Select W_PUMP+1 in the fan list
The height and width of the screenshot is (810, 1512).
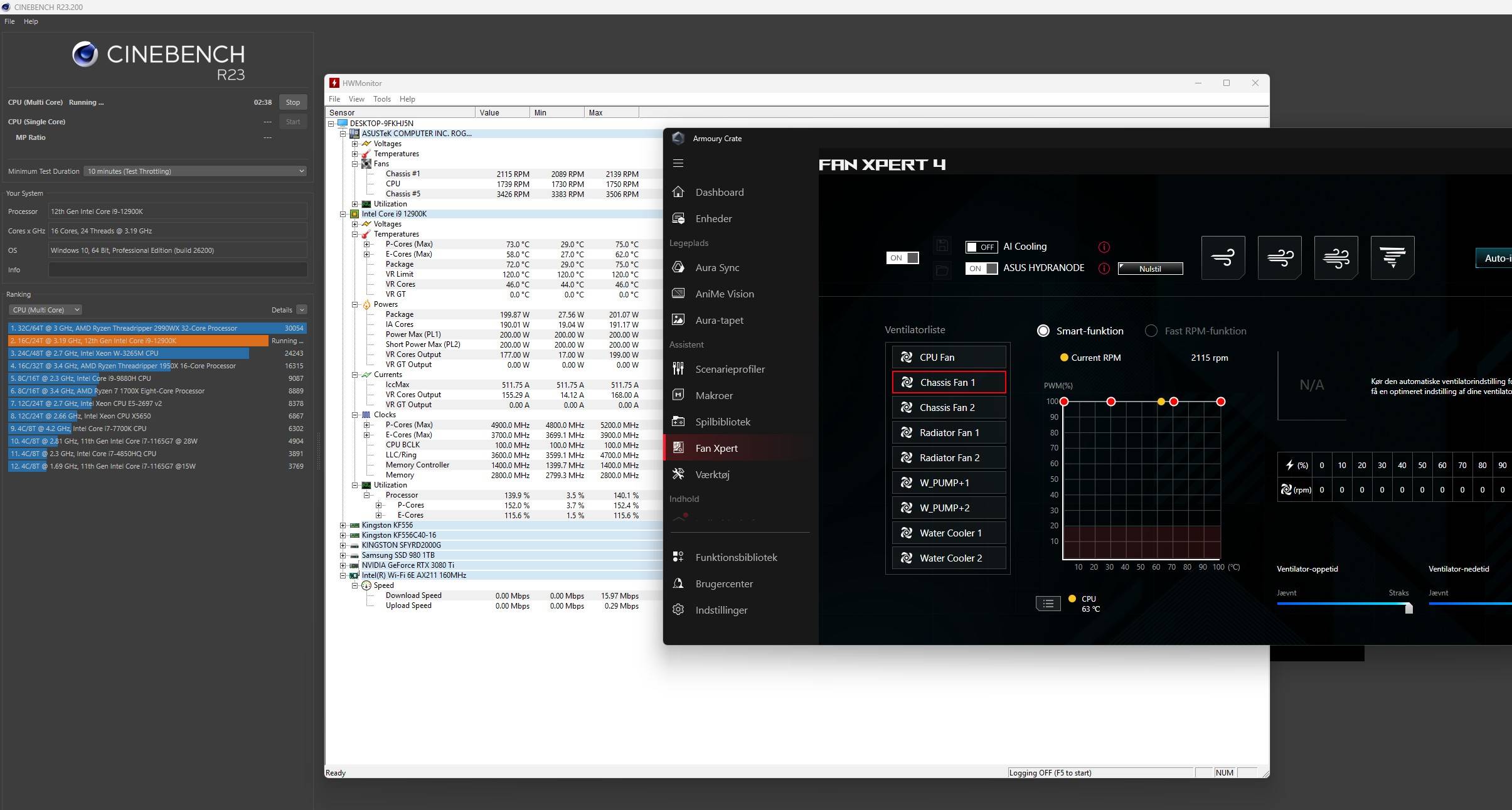(x=949, y=482)
